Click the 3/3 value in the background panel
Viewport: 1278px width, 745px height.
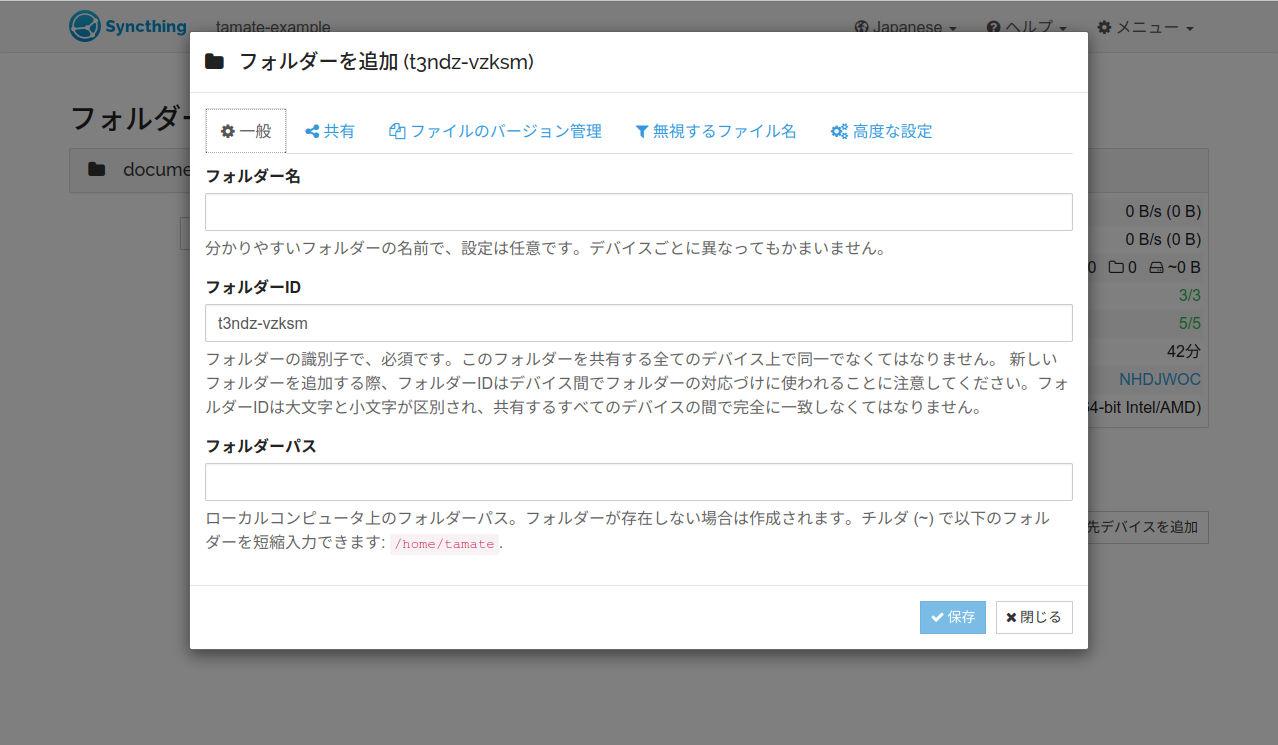pyautogui.click(x=1190, y=295)
